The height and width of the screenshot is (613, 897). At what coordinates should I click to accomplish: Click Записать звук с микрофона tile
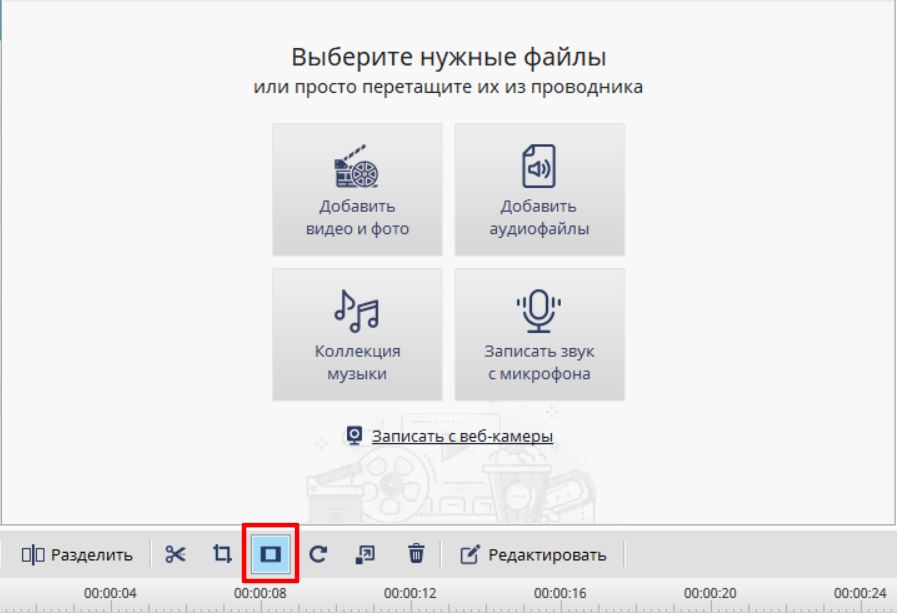[x=539, y=335]
